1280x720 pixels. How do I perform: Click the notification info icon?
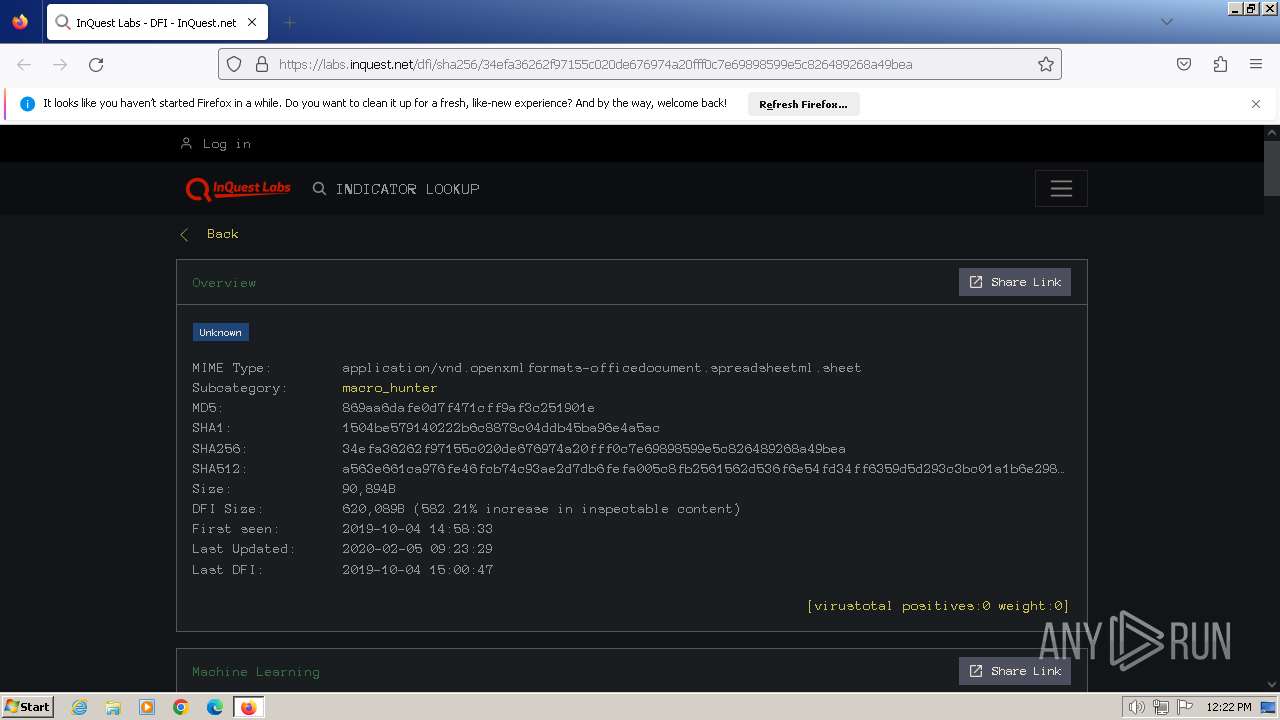tap(27, 104)
